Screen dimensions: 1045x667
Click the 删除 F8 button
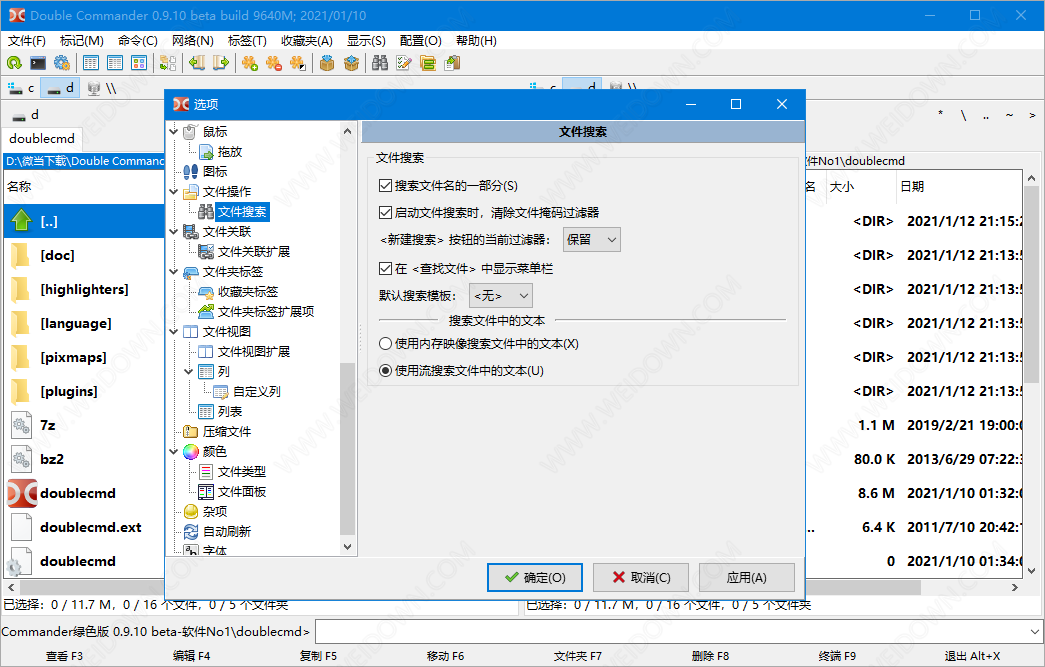(x=710, y=656)
